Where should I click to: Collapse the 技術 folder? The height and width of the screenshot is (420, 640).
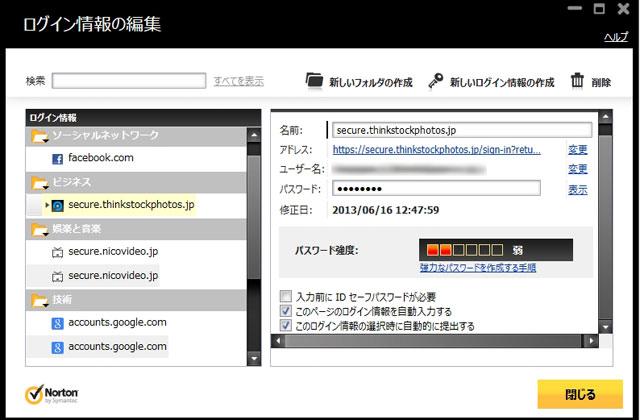40,300
